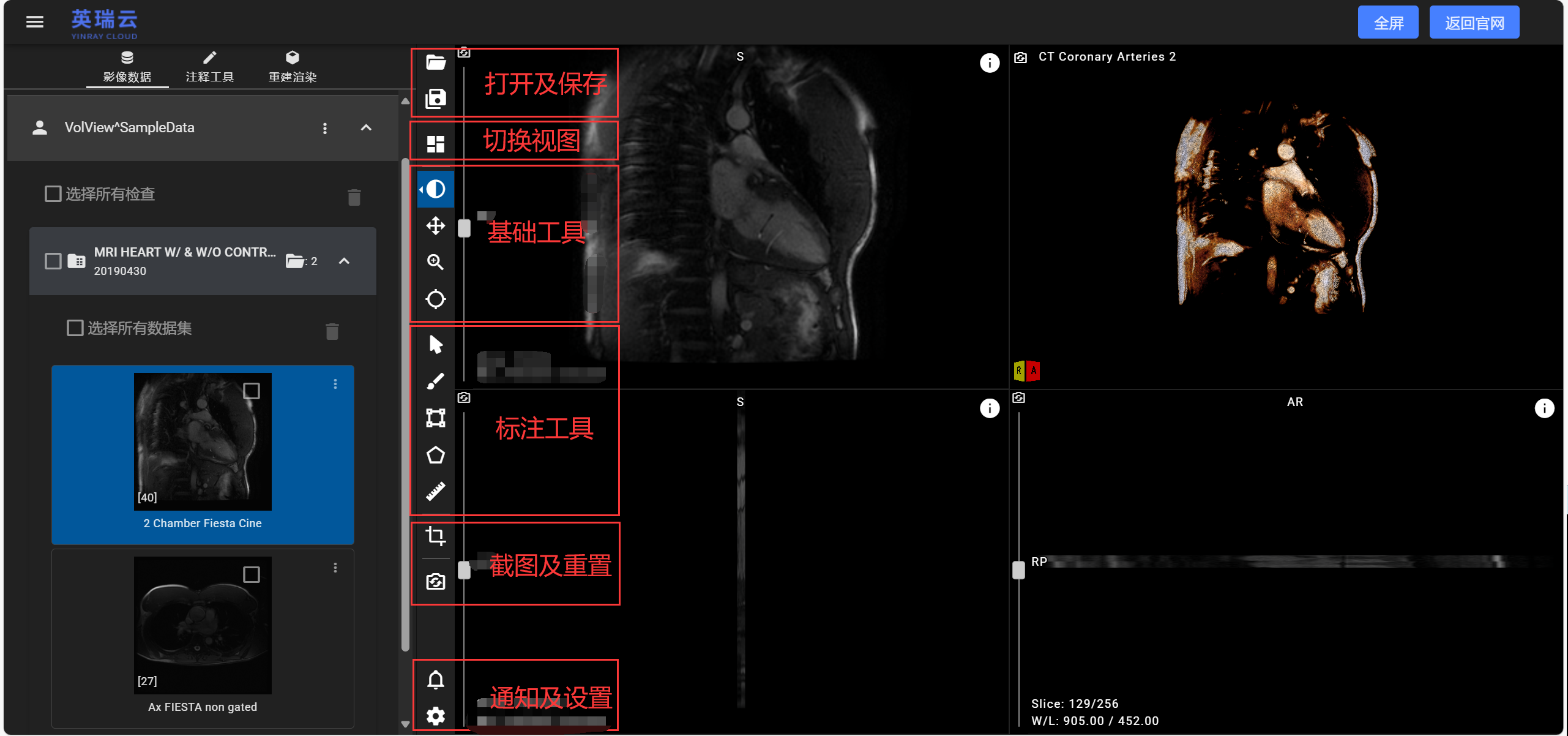1568x736 pixels.
Task: Open the settings gear
Action: 435,715
